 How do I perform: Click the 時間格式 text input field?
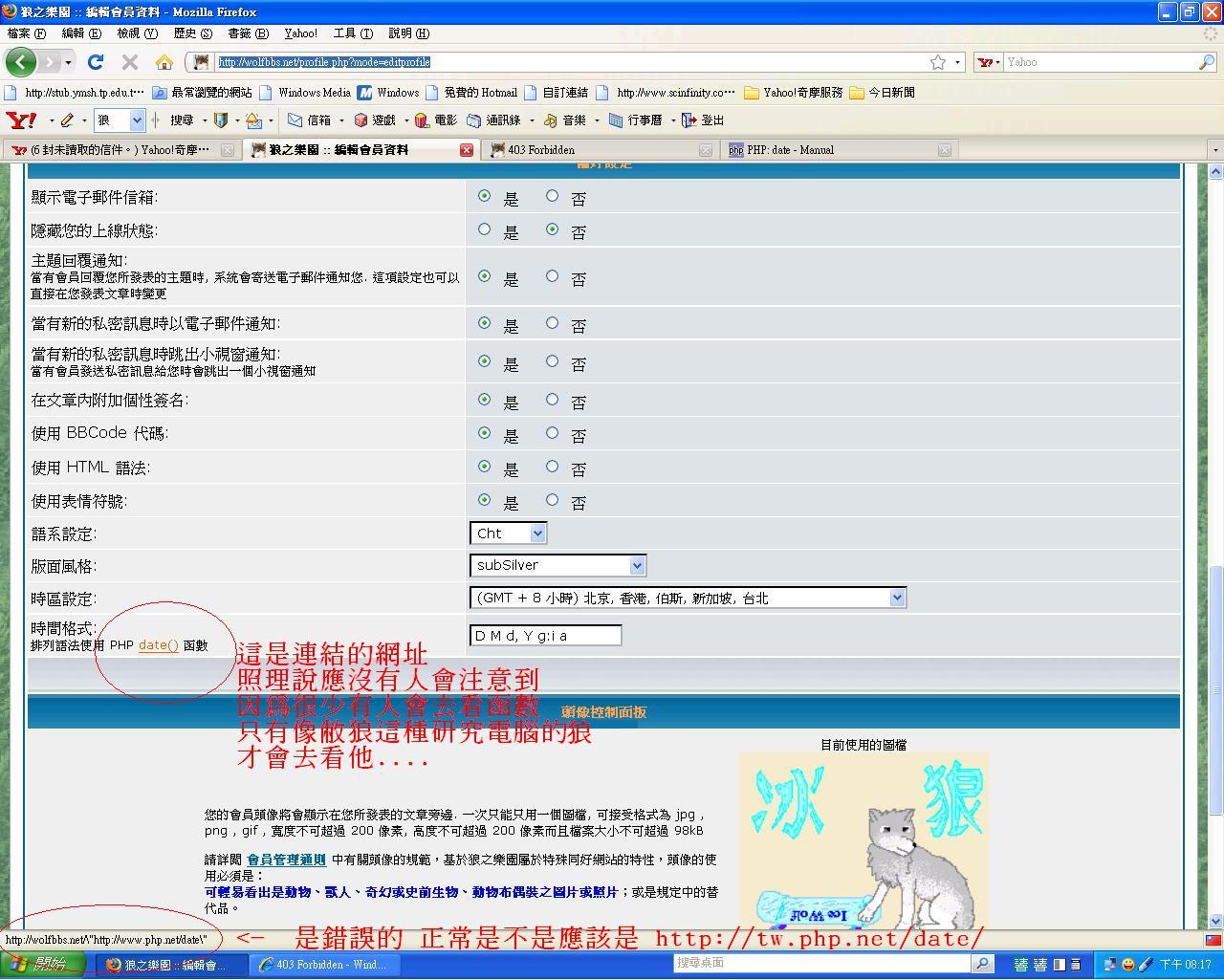(545, 636)
